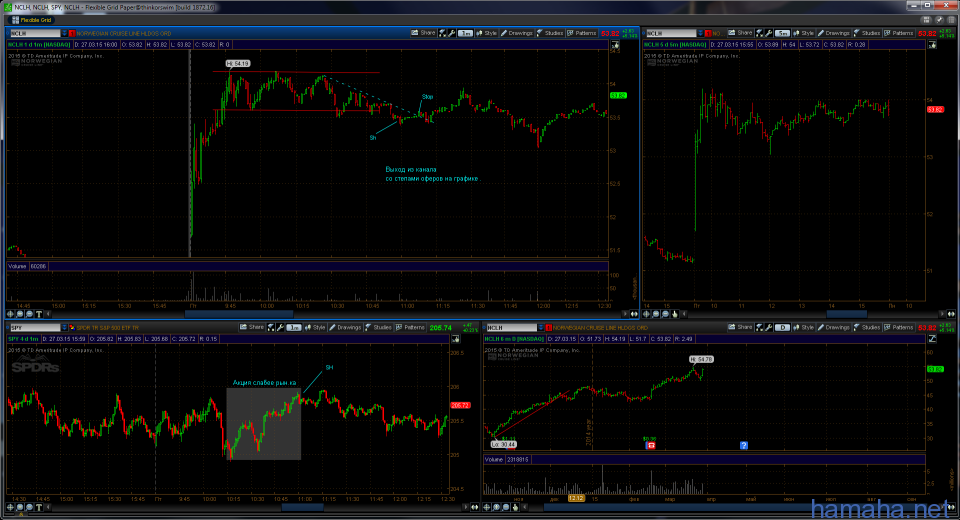Viewport: 960px width, 520px height.
Task: Open Patterns menu in top-left NCLH 1m chart
Action: coord(582,33)
